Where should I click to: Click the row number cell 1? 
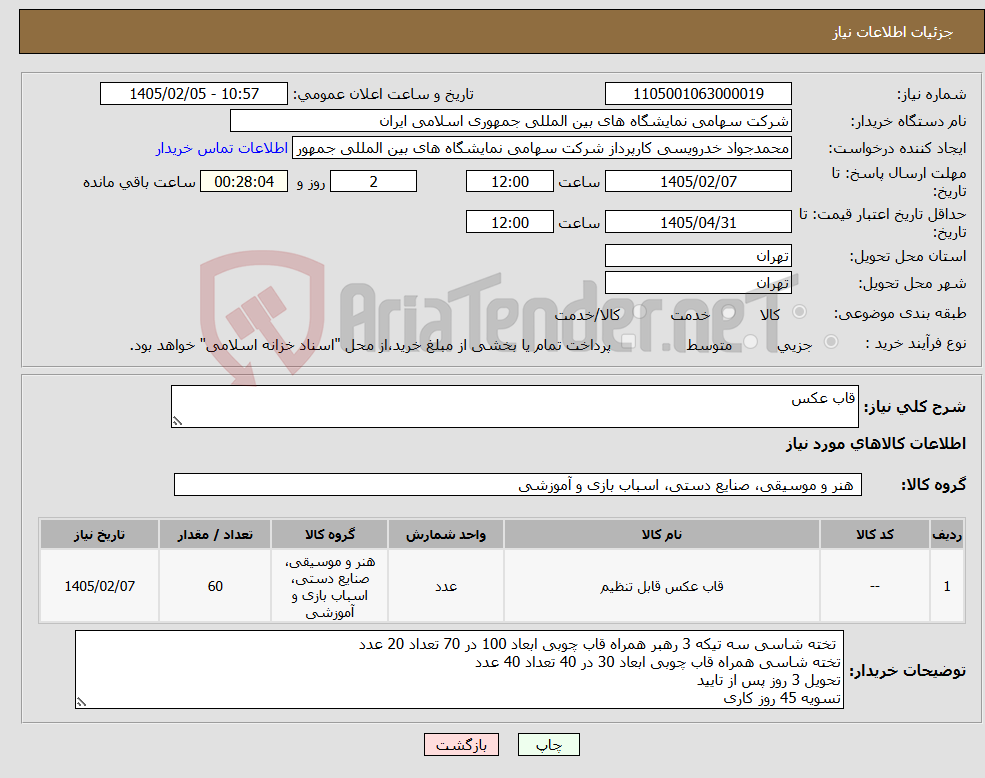(x=947, y=586)
